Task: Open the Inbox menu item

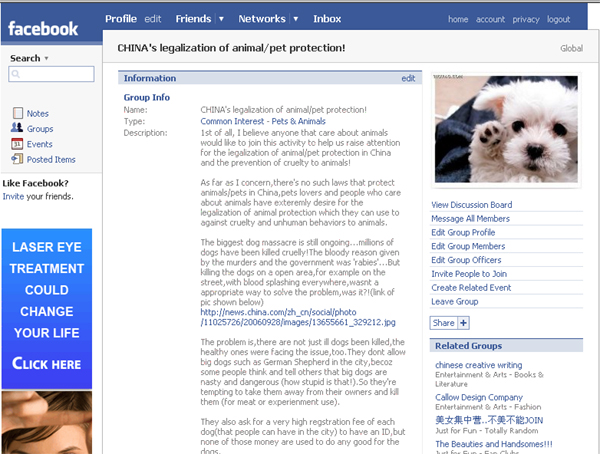Action: coord(327,19)
